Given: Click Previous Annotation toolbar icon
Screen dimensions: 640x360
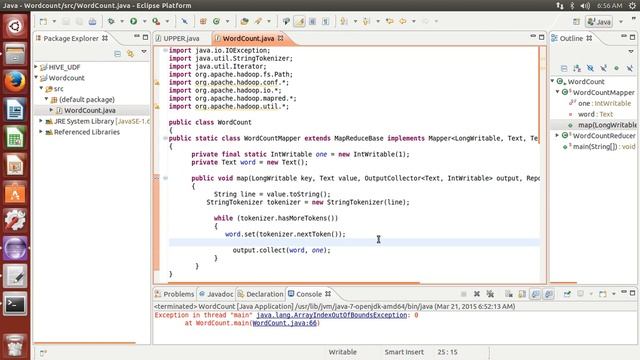Looking at the screenshot, I should [366, 21].
